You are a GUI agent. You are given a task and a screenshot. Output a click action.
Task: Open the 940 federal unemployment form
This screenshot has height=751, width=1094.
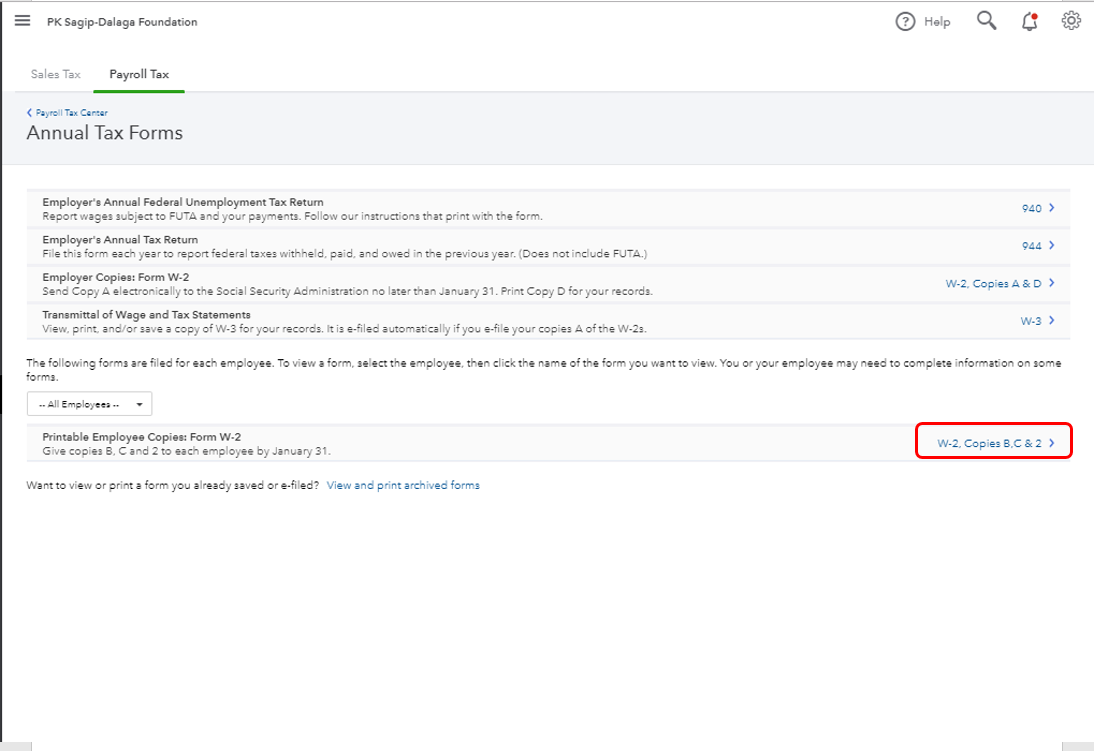(1033, 208)
